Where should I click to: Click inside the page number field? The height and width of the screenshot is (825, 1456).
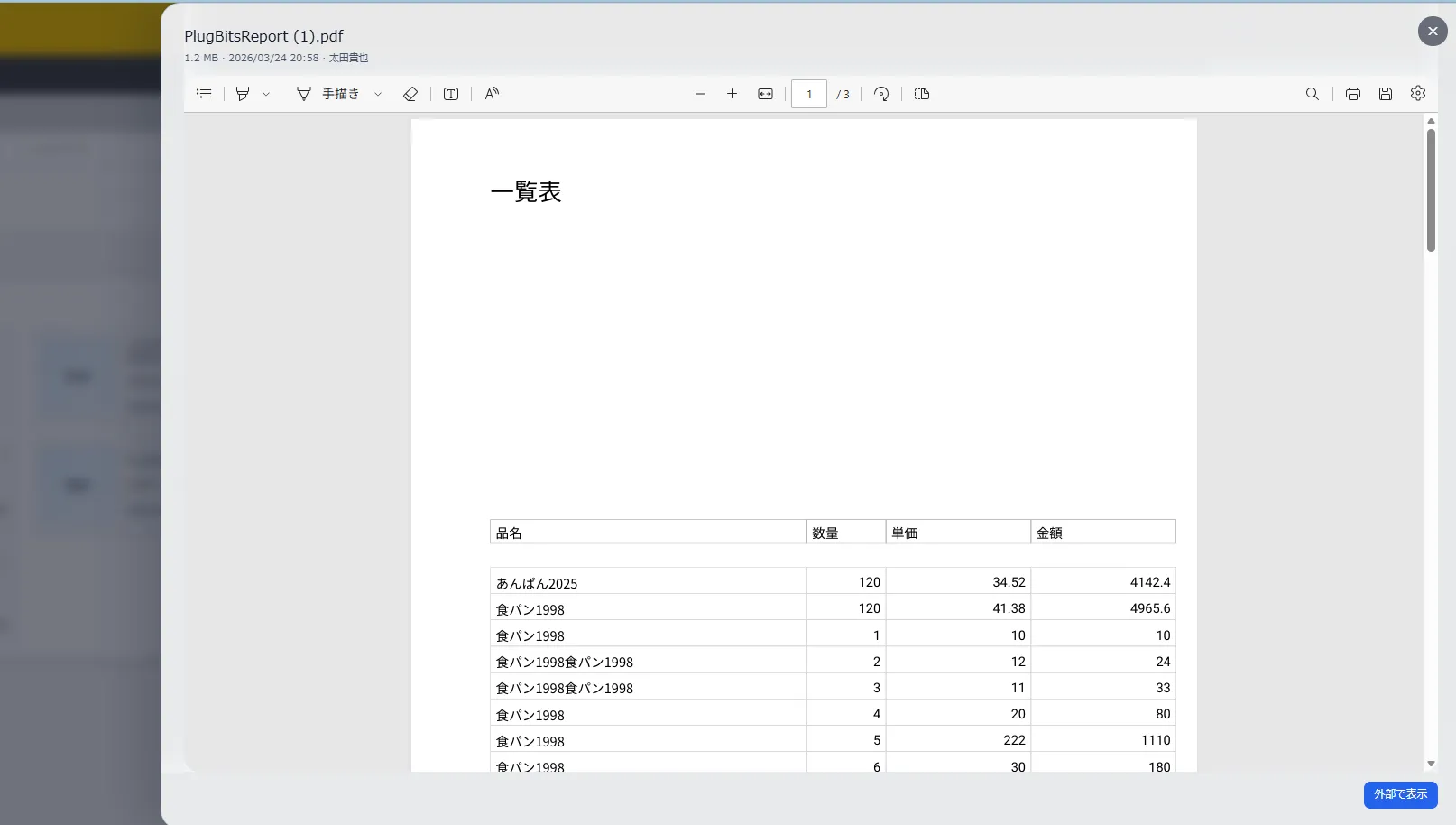809,93
